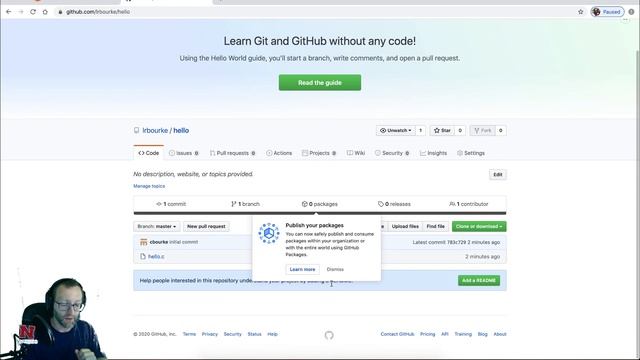Click the fork count

point(501,130)
